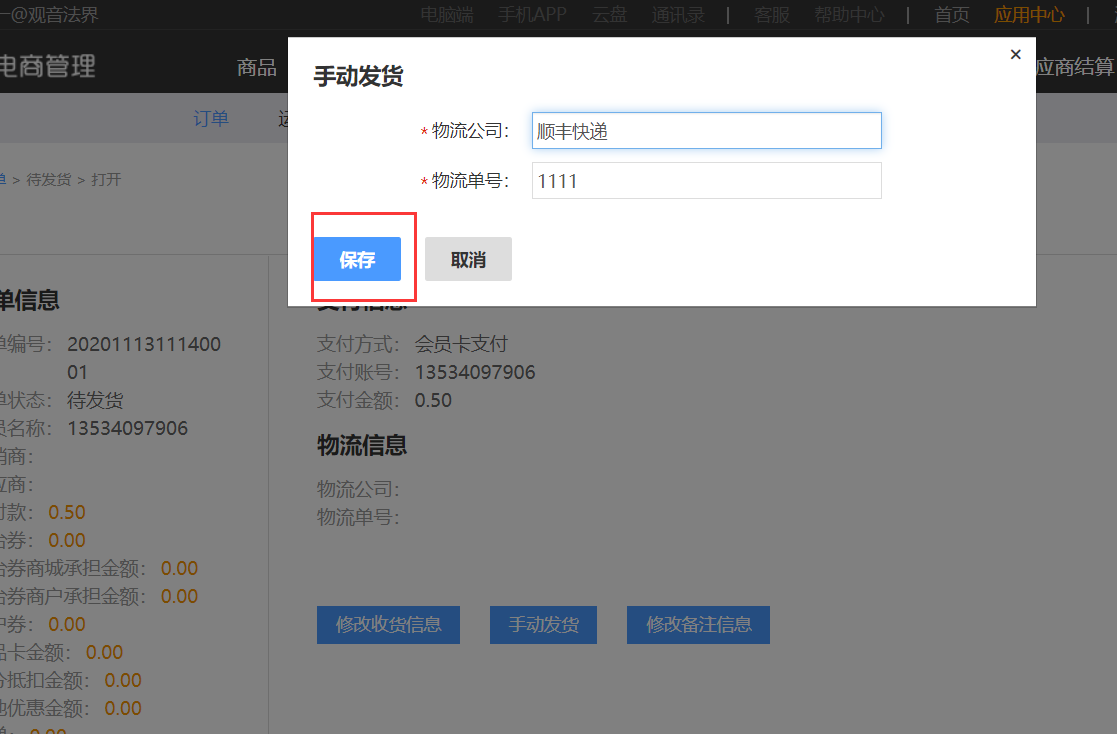Click the 保存 button in the dialog
This screenshot has width=1117, height=734.
pyautogui.click(x=358, y=259)
